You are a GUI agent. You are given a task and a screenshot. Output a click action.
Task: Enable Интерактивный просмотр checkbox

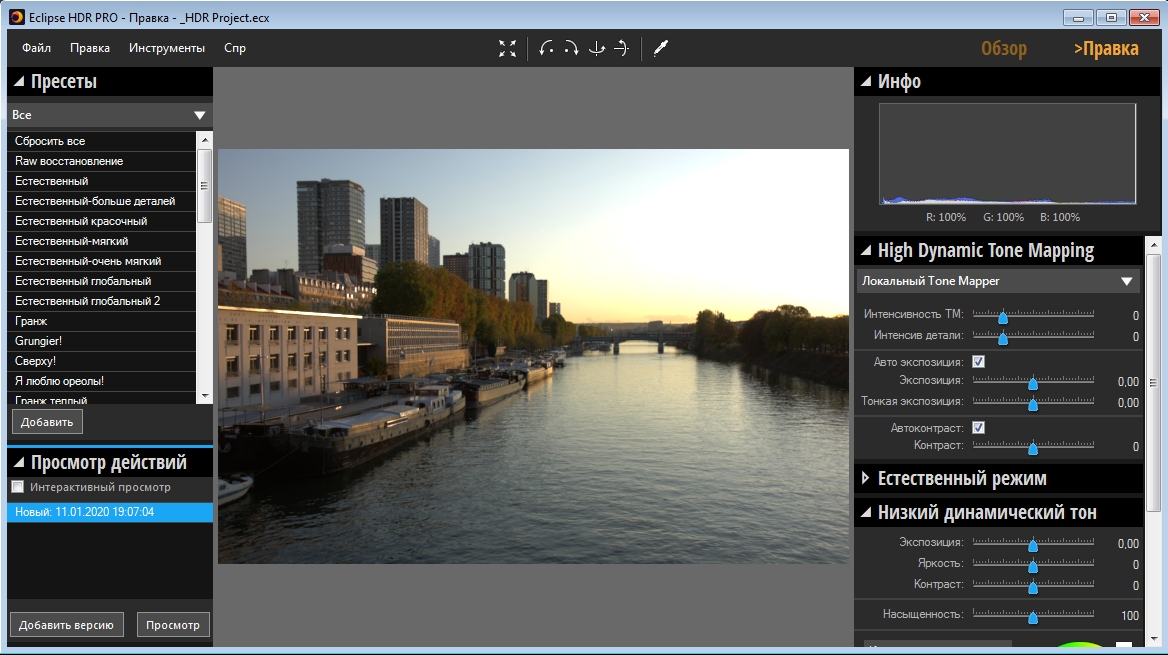click(x=17, y=487)
